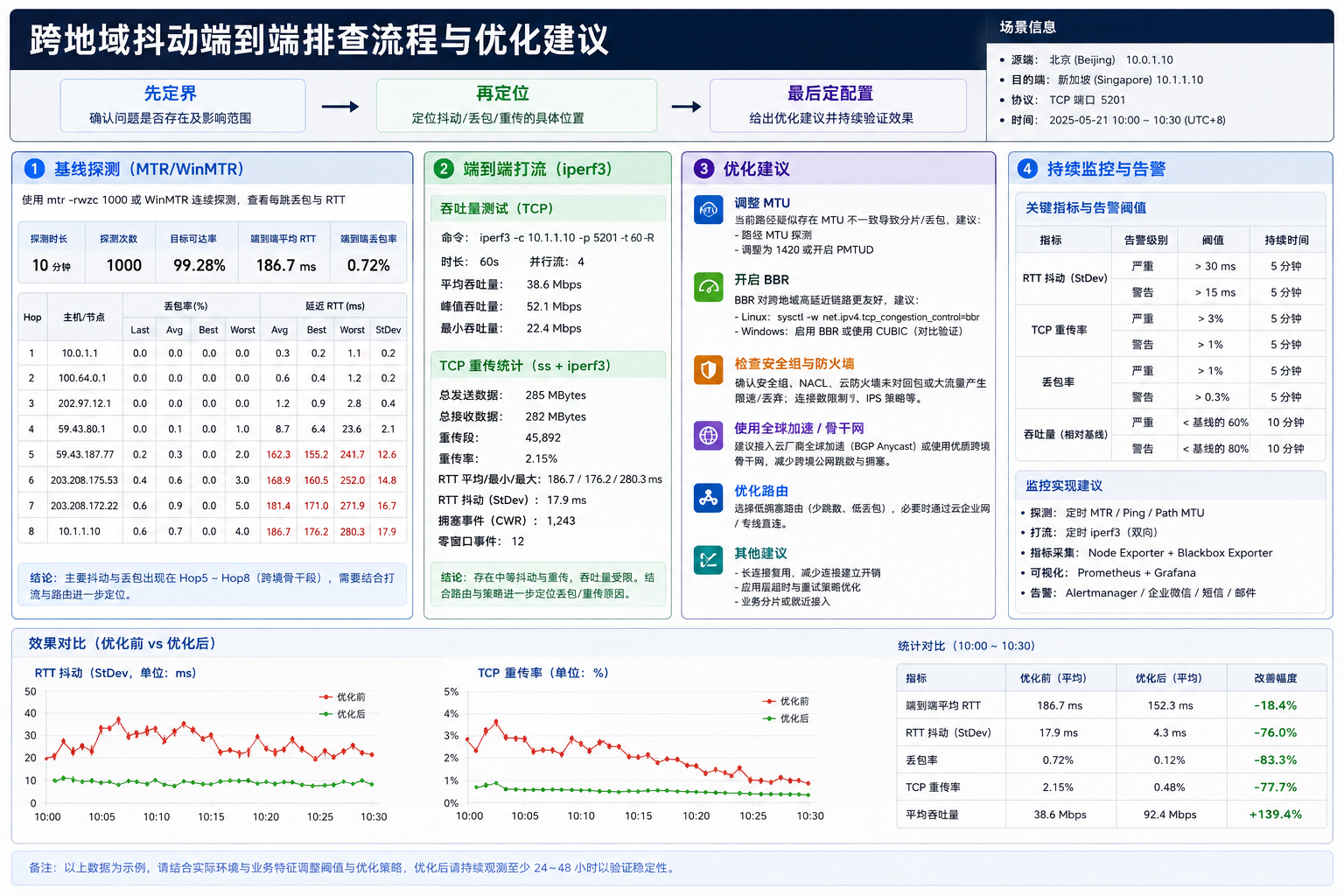Click the 优化前 legend in RTT chart
This screenshot has width=1344, height=896.
coord(343,697)
